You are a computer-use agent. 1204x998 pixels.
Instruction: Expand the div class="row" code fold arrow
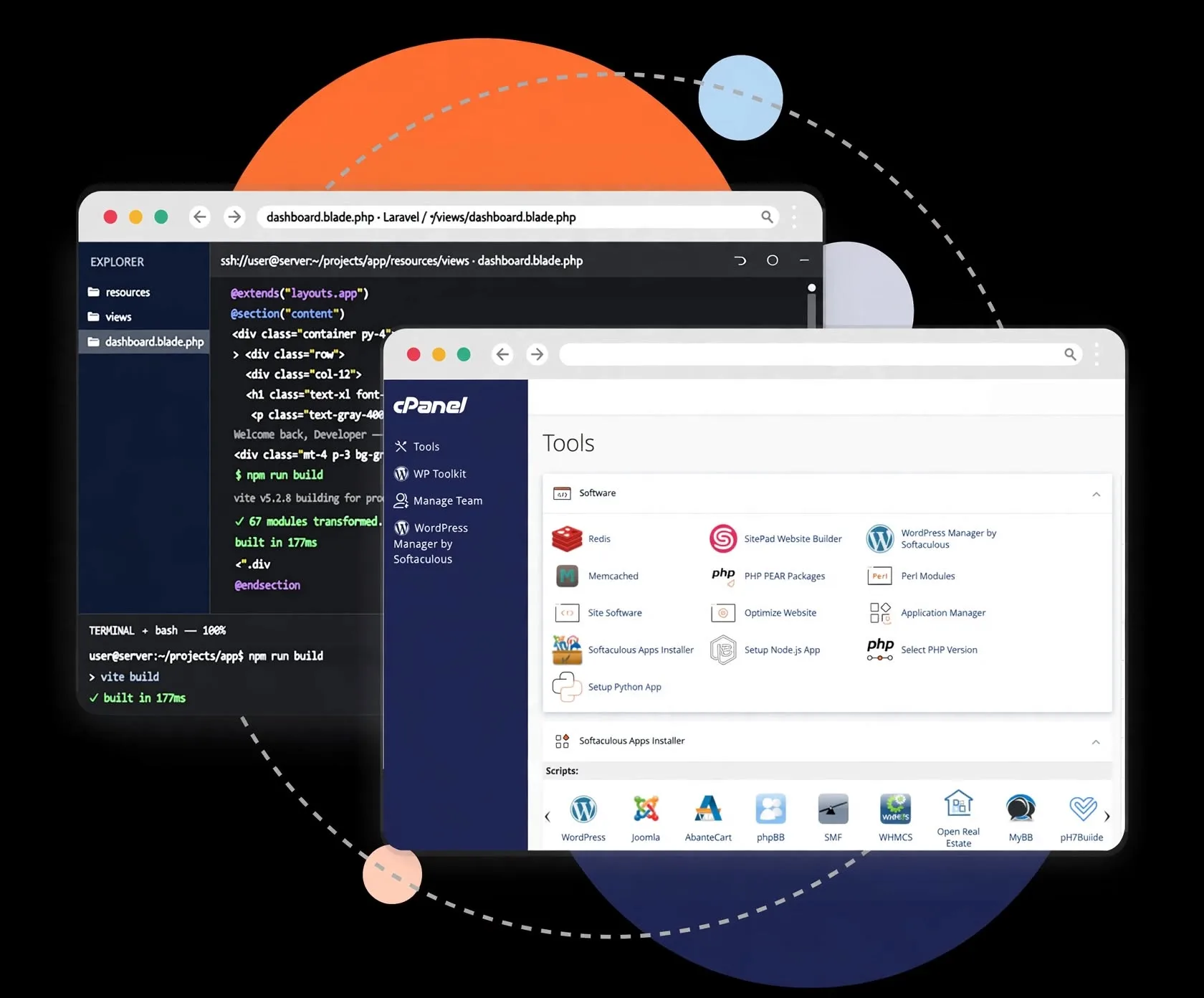click(236, 354)
